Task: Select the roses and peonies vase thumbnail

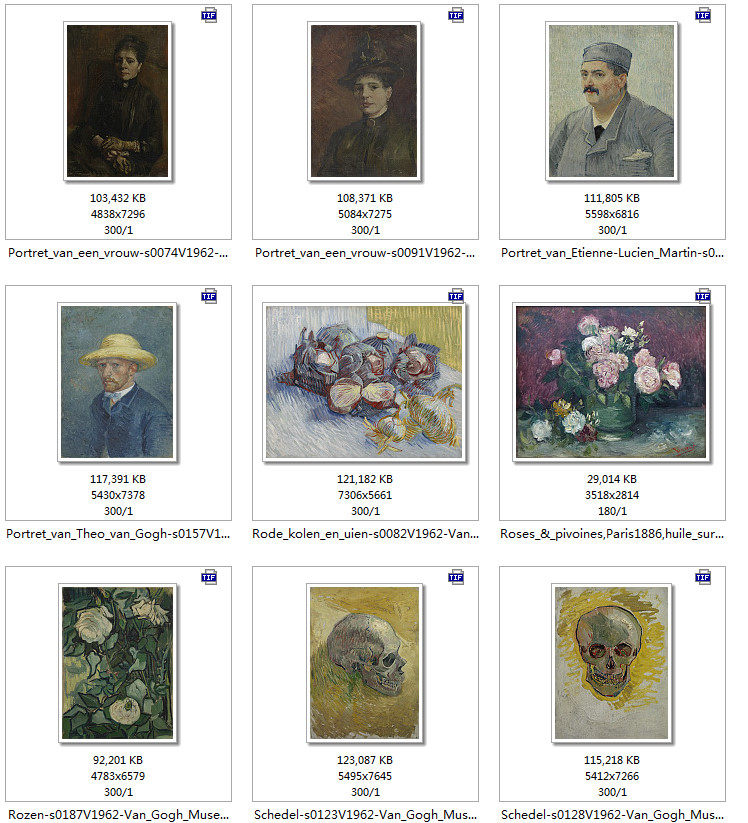Action: point(612,382)
